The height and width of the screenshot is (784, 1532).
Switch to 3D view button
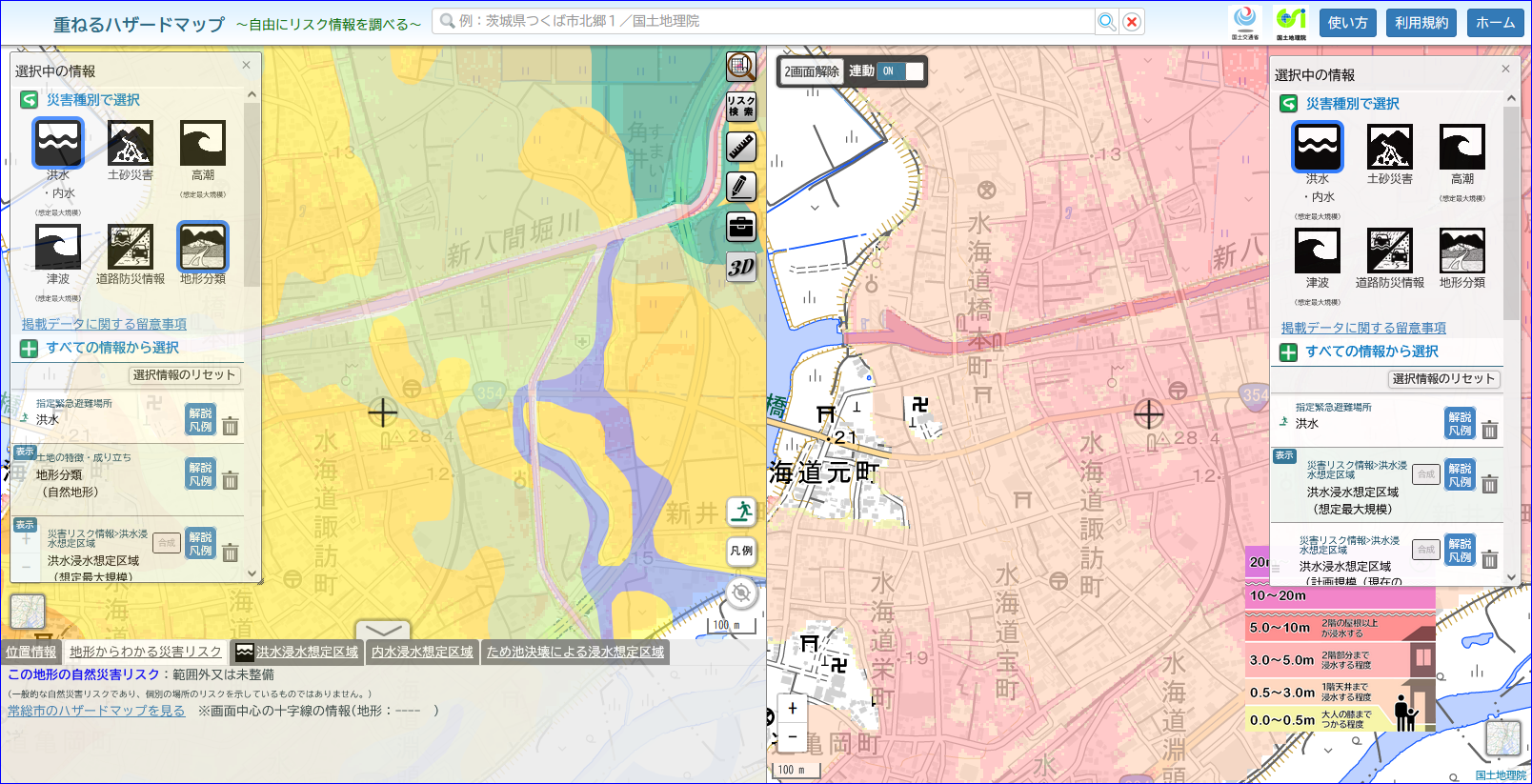[x=741, y=267]
